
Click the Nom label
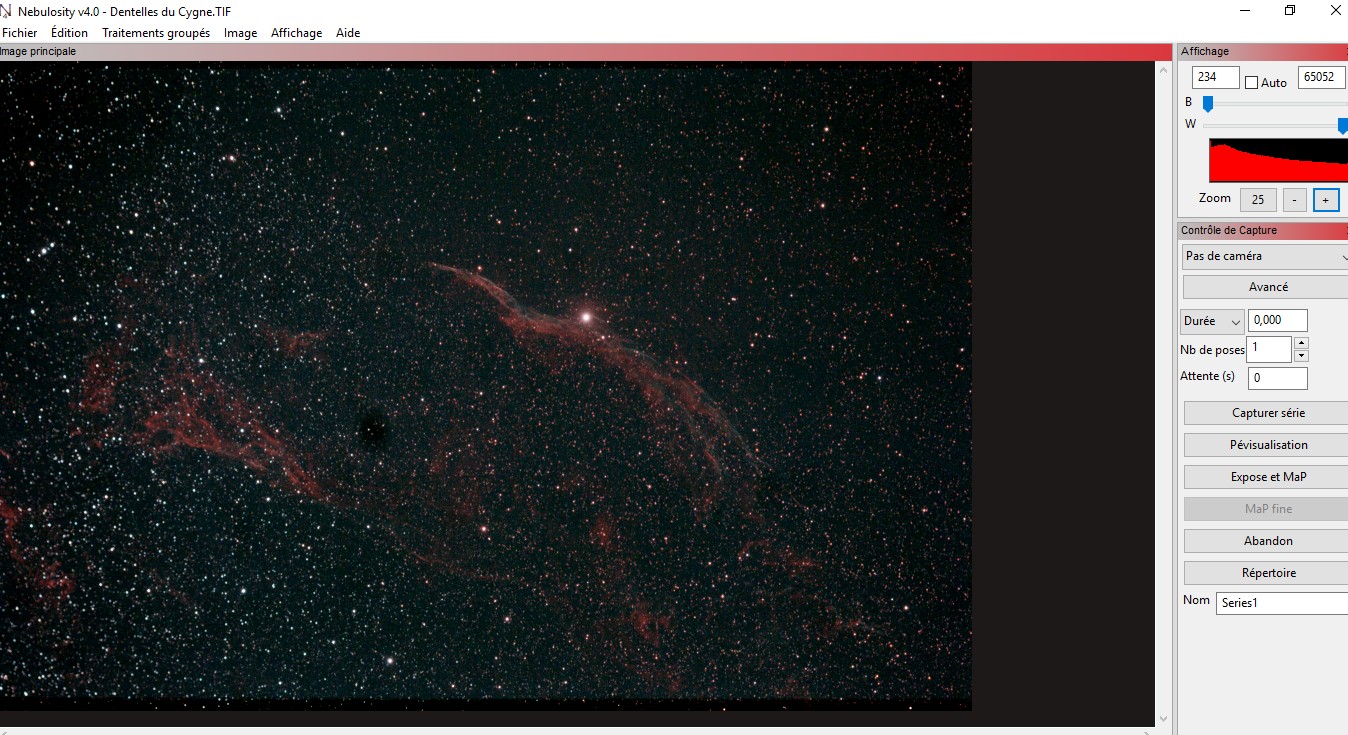click(1196, 600)
